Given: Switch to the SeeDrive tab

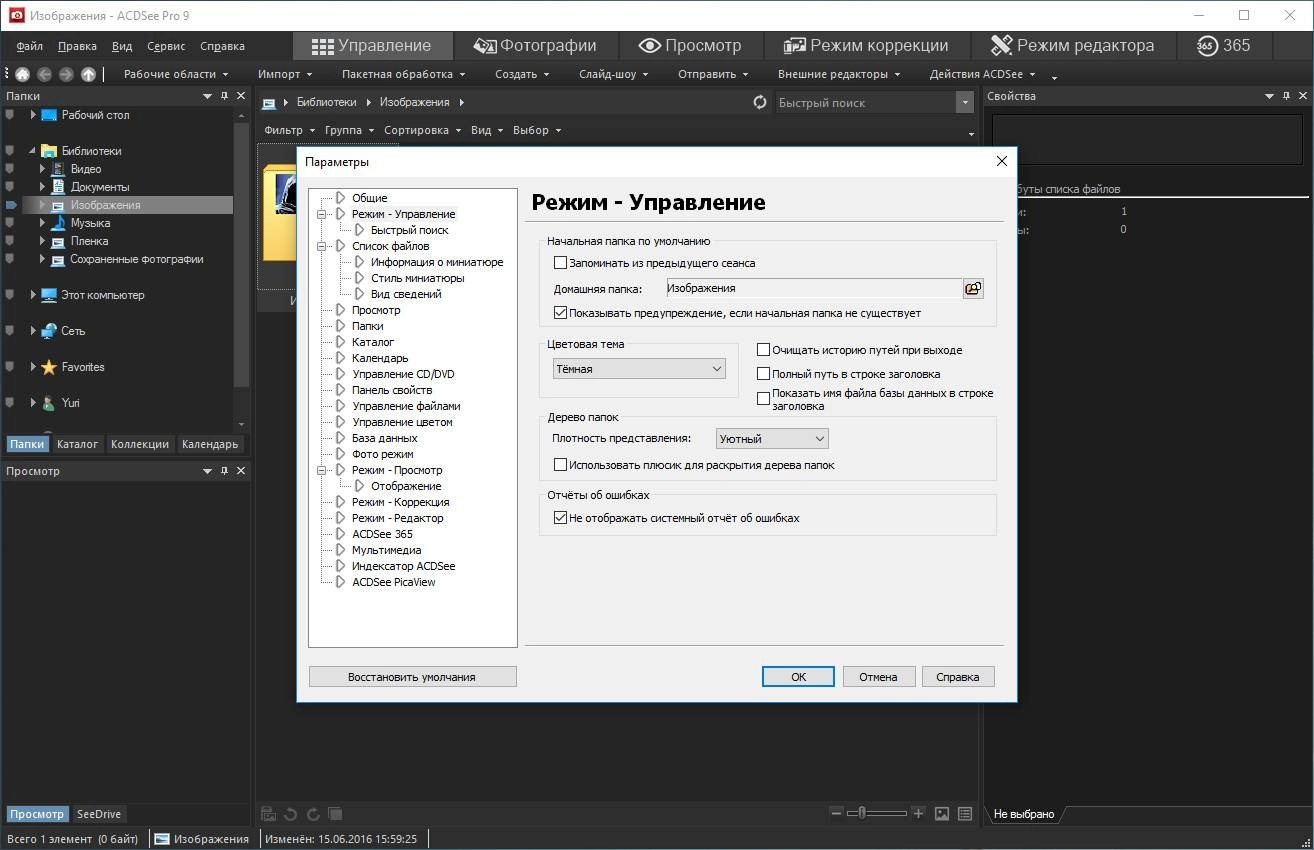Looking at the screenshot, I should (x=99, y=814).
